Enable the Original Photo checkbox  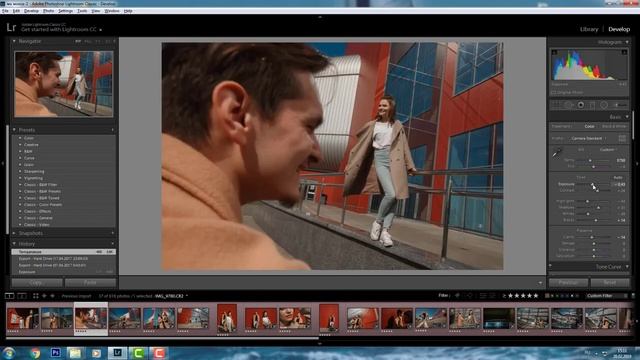[554, 93]
